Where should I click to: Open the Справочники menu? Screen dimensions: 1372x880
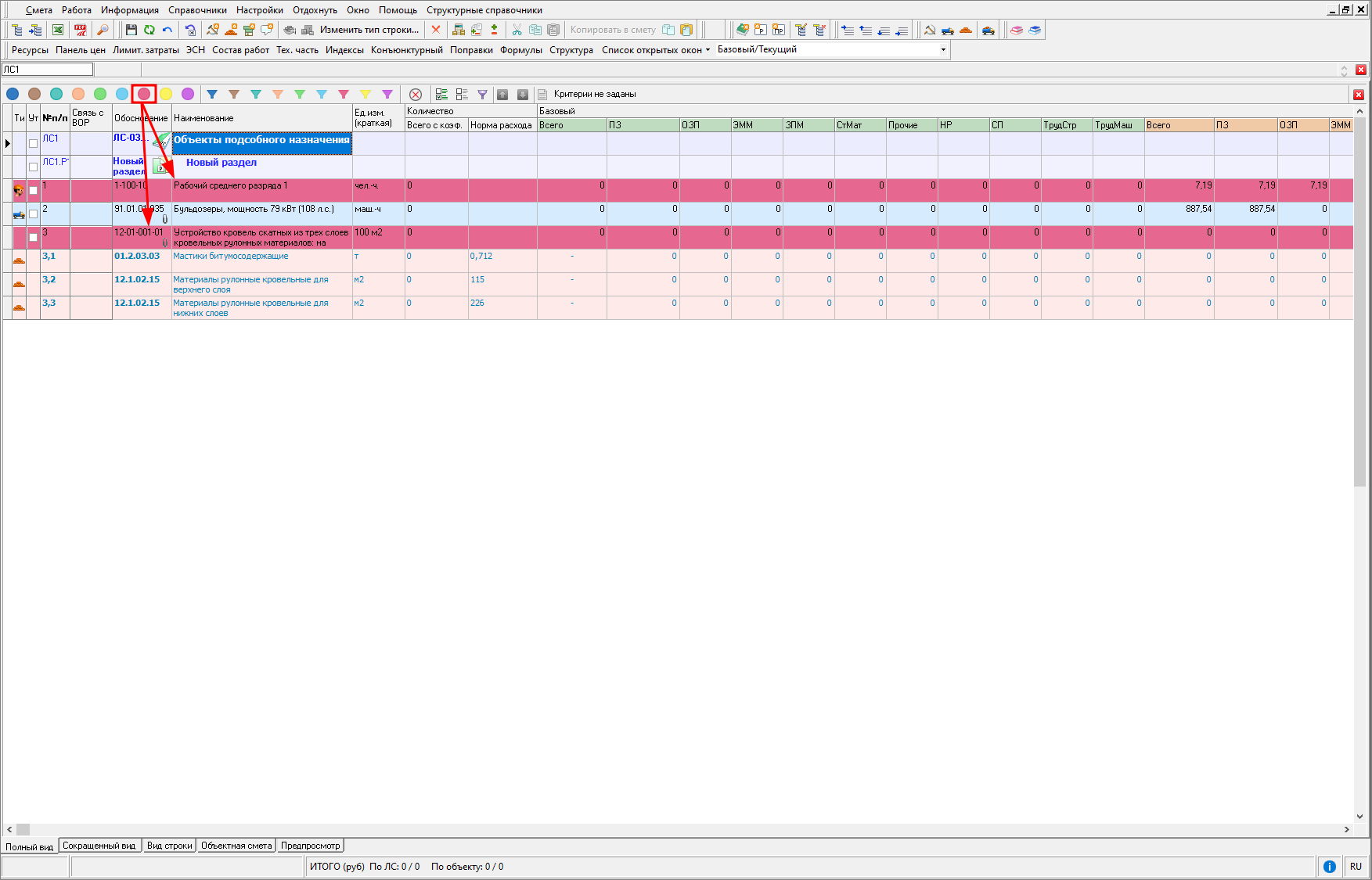tap(197, 10)
